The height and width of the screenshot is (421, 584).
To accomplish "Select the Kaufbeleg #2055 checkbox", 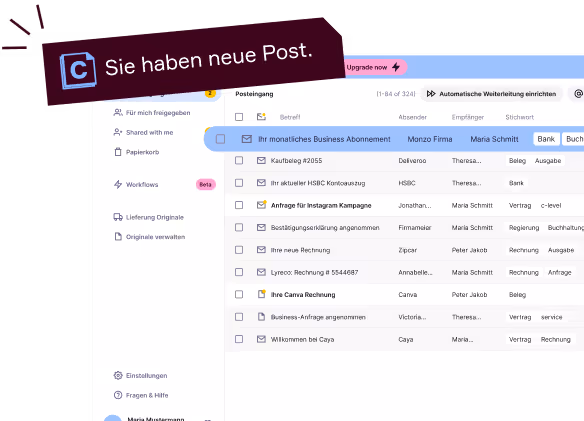I will click(x=239, y=161).
